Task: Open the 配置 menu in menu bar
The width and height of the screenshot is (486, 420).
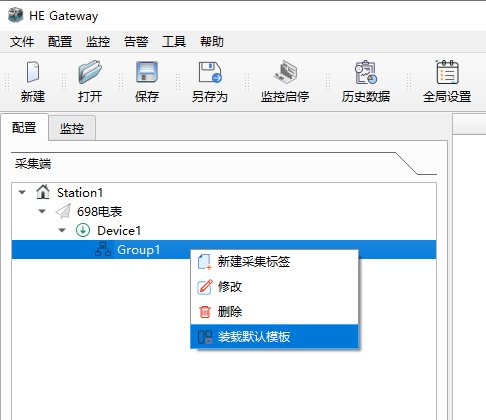Action: 60,42
